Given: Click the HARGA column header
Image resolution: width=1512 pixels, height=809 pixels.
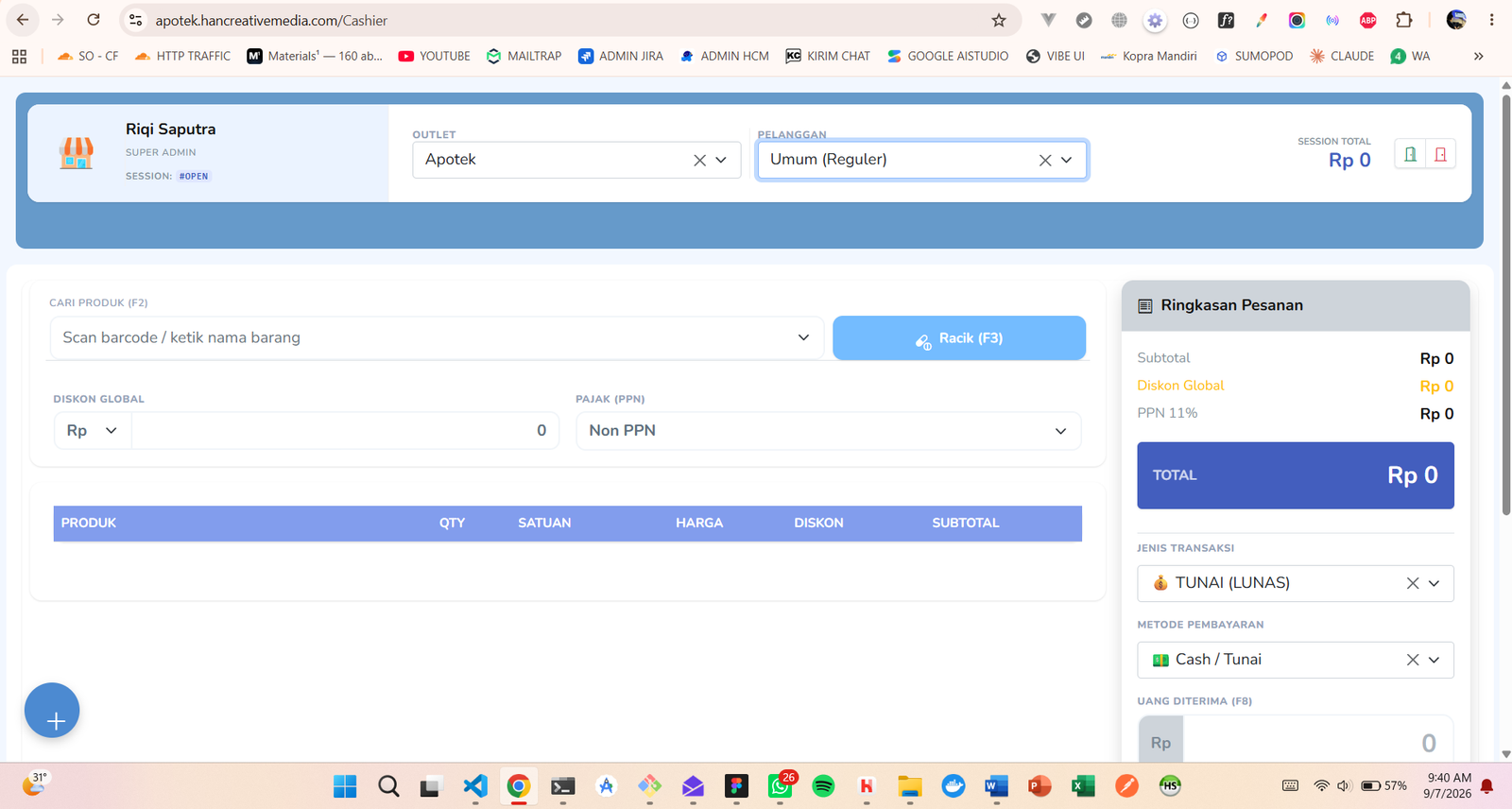Looking at the screenshot, I should tap(699, 524).
